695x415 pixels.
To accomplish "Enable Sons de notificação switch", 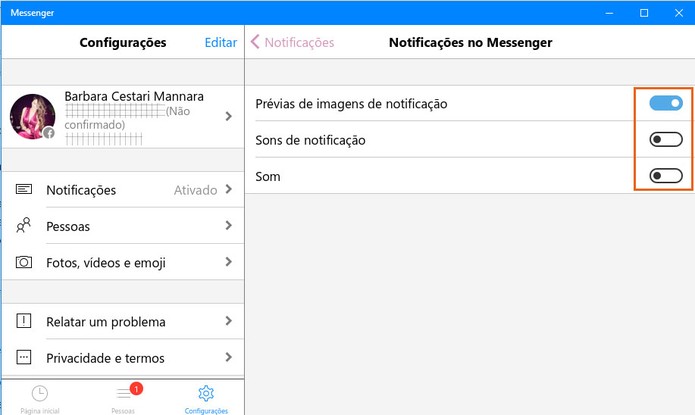I will pos(666,140).
